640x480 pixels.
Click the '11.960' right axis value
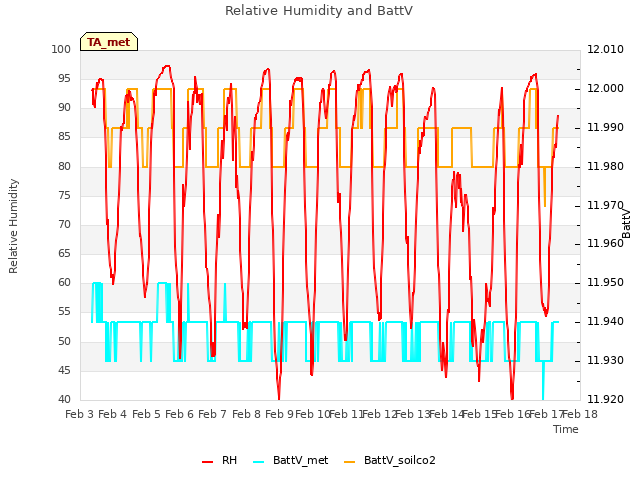pos(605,243)
